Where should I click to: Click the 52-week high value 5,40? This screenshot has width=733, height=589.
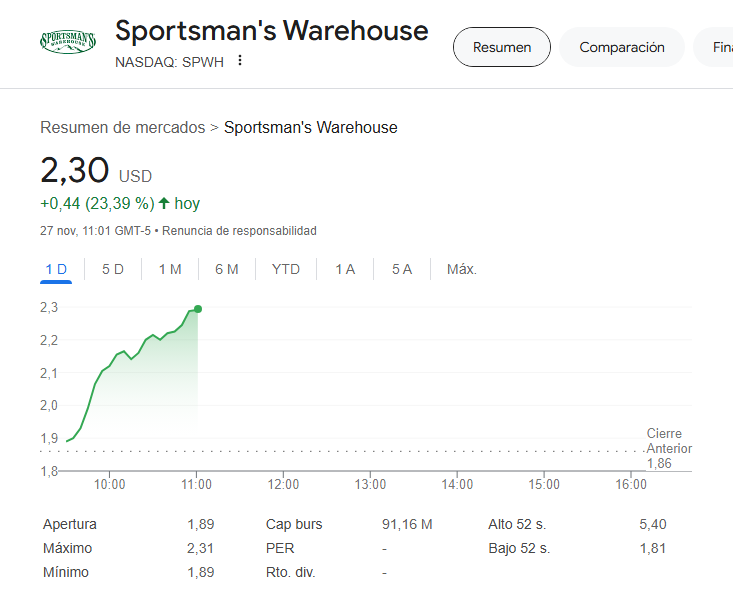click(653, 524)
